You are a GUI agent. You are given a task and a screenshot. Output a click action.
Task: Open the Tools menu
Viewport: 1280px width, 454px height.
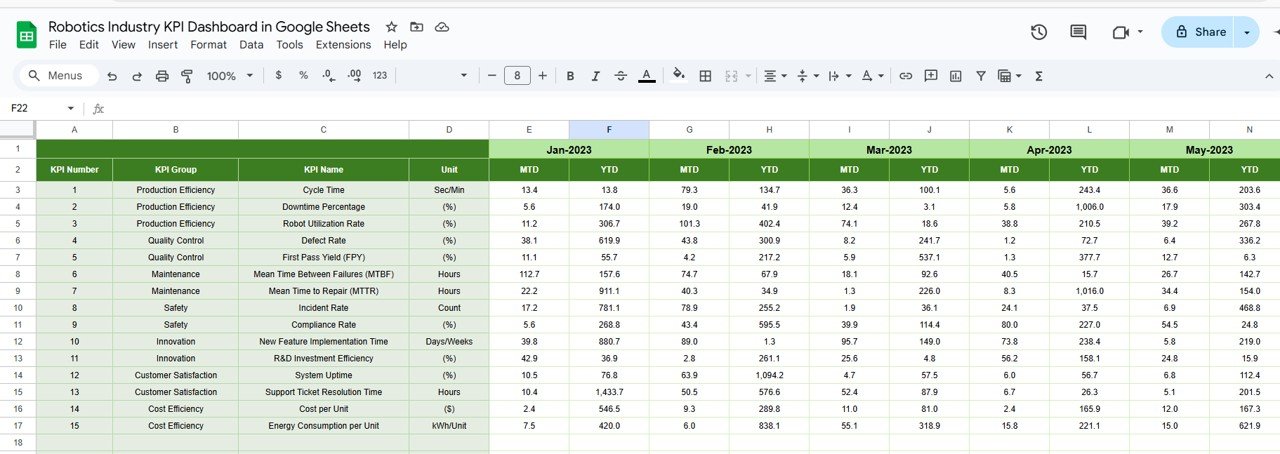click(290, 45)
